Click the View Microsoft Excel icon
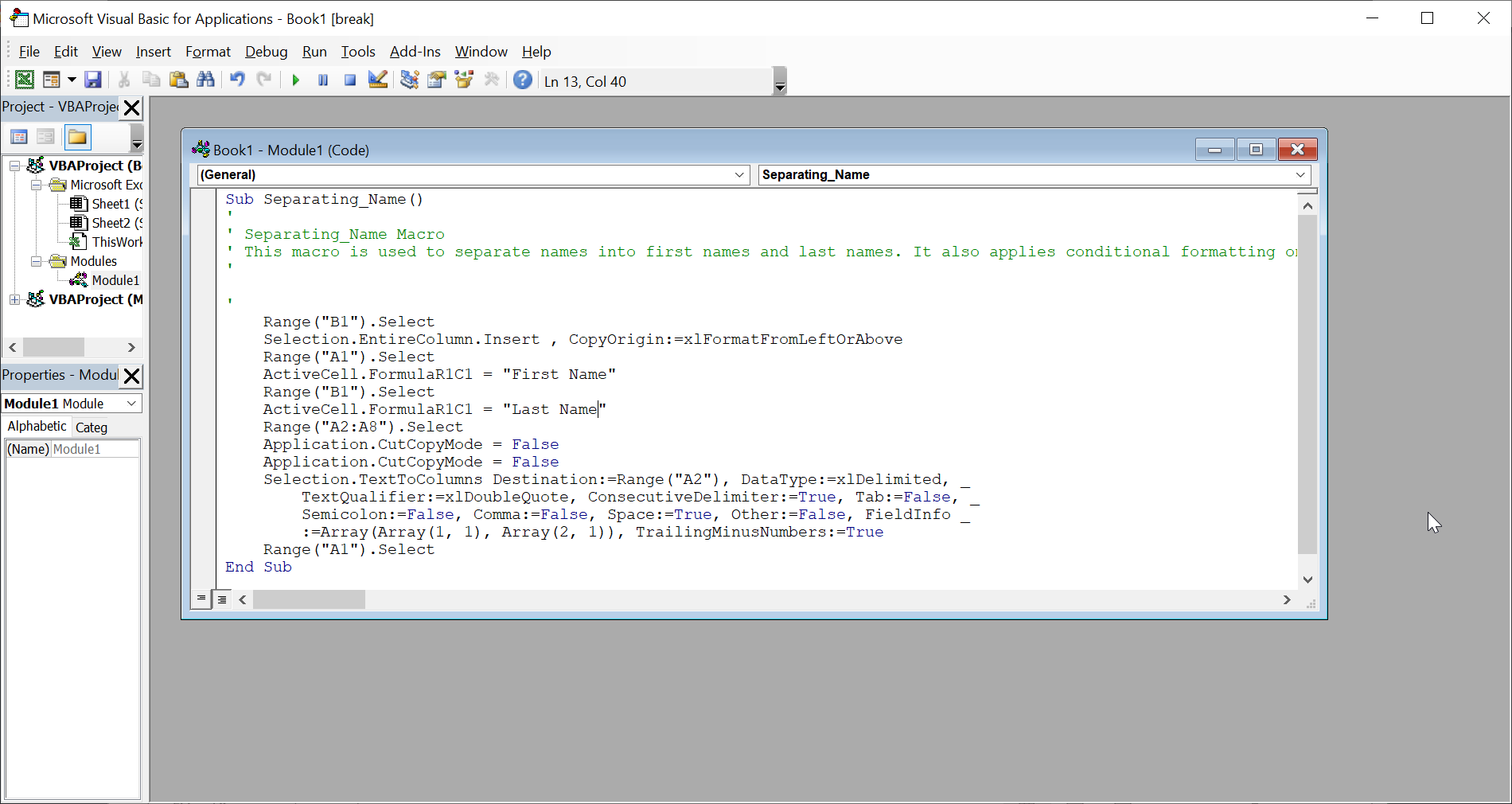The image size is (1512, 804). 25,80
